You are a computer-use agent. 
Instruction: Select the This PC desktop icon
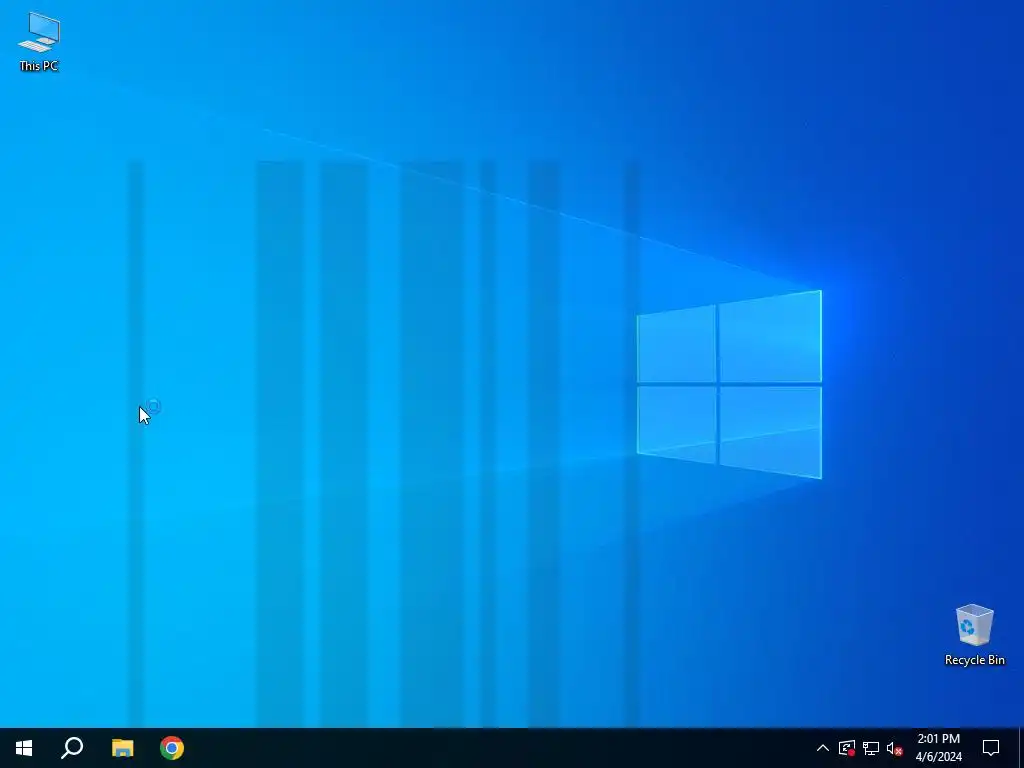click(x=39, y=41)
